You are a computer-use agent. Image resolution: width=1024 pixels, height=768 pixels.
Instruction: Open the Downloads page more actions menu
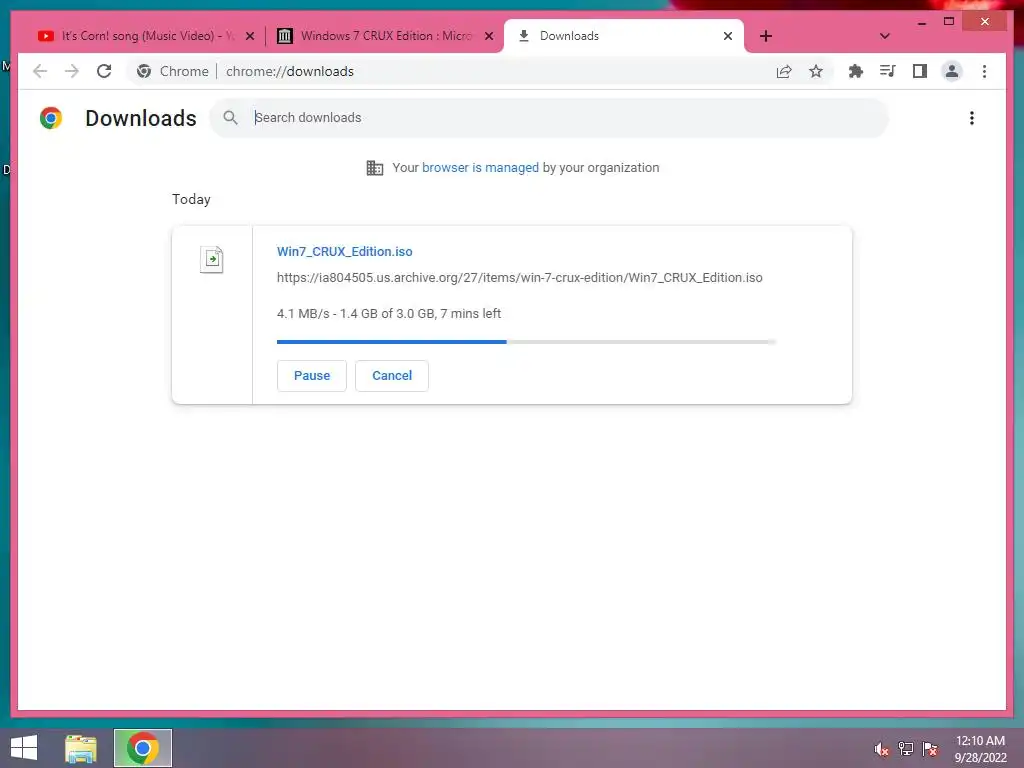(x=972, y=118)
